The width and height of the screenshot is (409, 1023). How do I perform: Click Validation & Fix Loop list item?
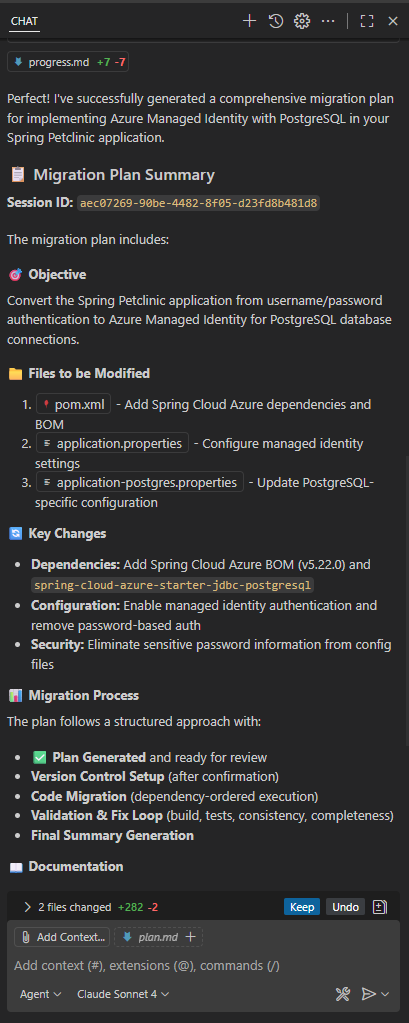212,816
